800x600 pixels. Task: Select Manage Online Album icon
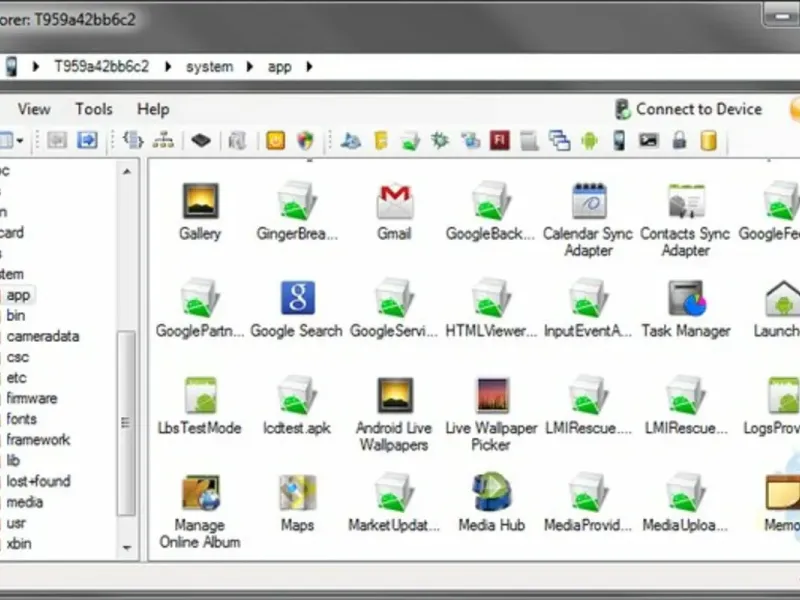tap(200, 492)
